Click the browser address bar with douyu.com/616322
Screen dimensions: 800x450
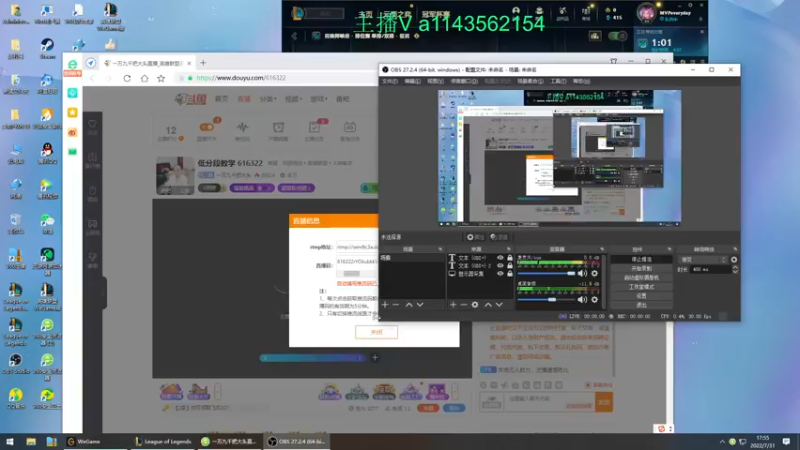tap(276, 78)
